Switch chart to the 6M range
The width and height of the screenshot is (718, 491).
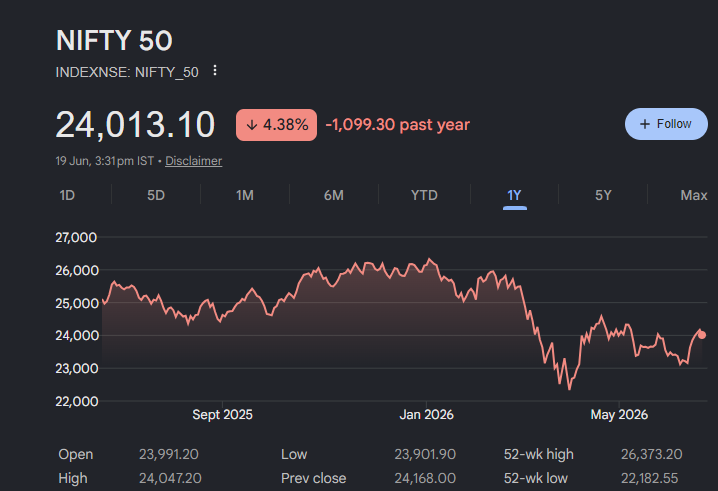333,196
